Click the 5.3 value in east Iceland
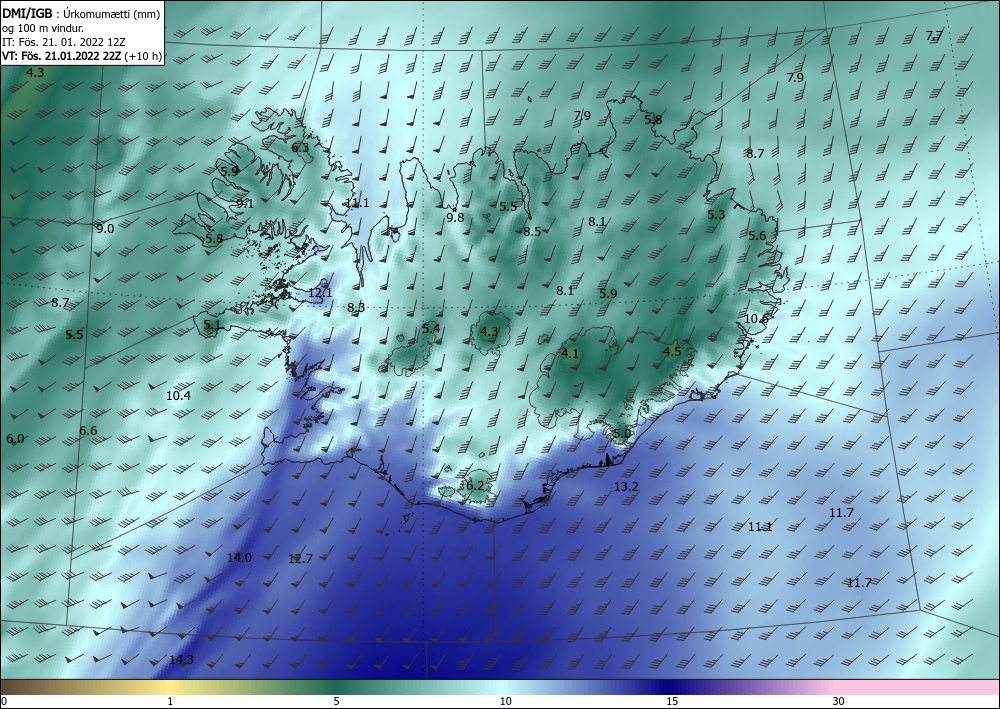This screenshot has height=709, width=1000. (x=716, y=215)
